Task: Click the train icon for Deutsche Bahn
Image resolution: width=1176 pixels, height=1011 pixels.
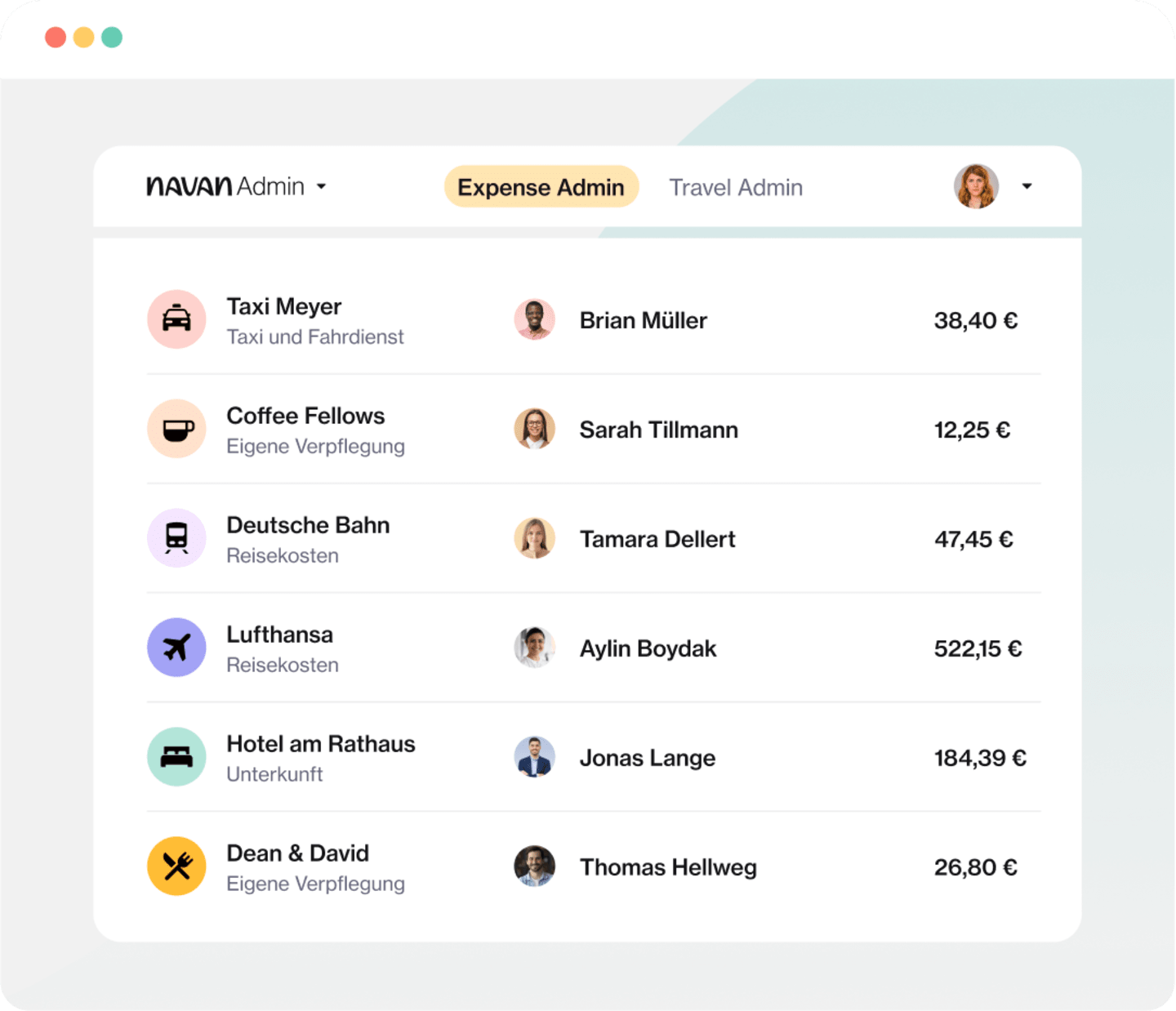Action: pyautogui.click(x=176, y=538)
